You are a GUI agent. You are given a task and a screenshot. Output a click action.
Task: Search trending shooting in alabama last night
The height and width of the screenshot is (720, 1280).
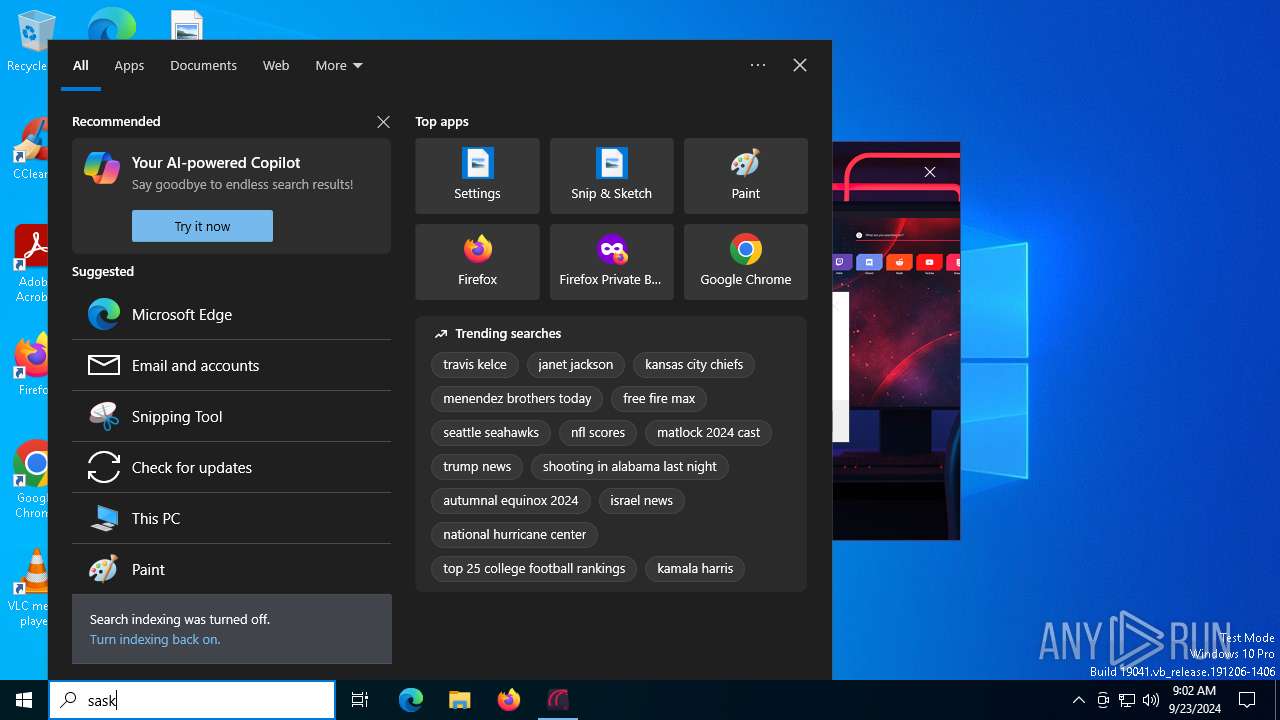click(x=630, y=467)
